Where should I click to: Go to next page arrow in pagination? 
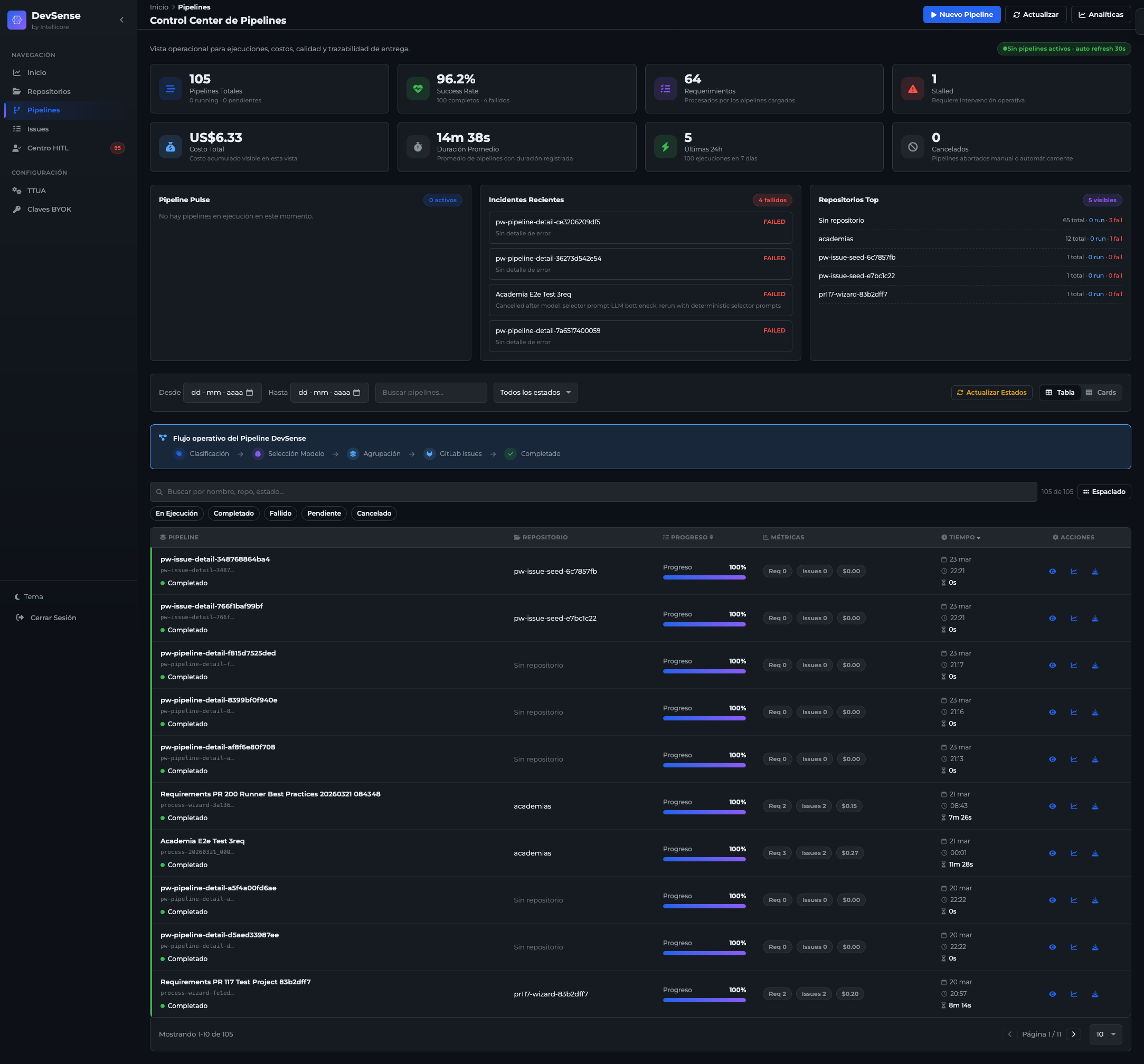1073,1034
